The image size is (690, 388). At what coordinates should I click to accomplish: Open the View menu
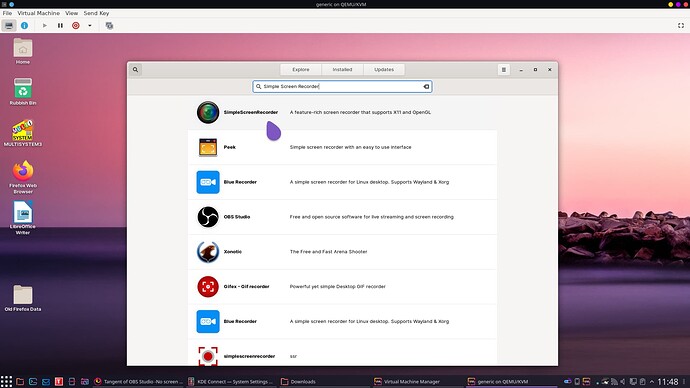[x=71, y=13]
